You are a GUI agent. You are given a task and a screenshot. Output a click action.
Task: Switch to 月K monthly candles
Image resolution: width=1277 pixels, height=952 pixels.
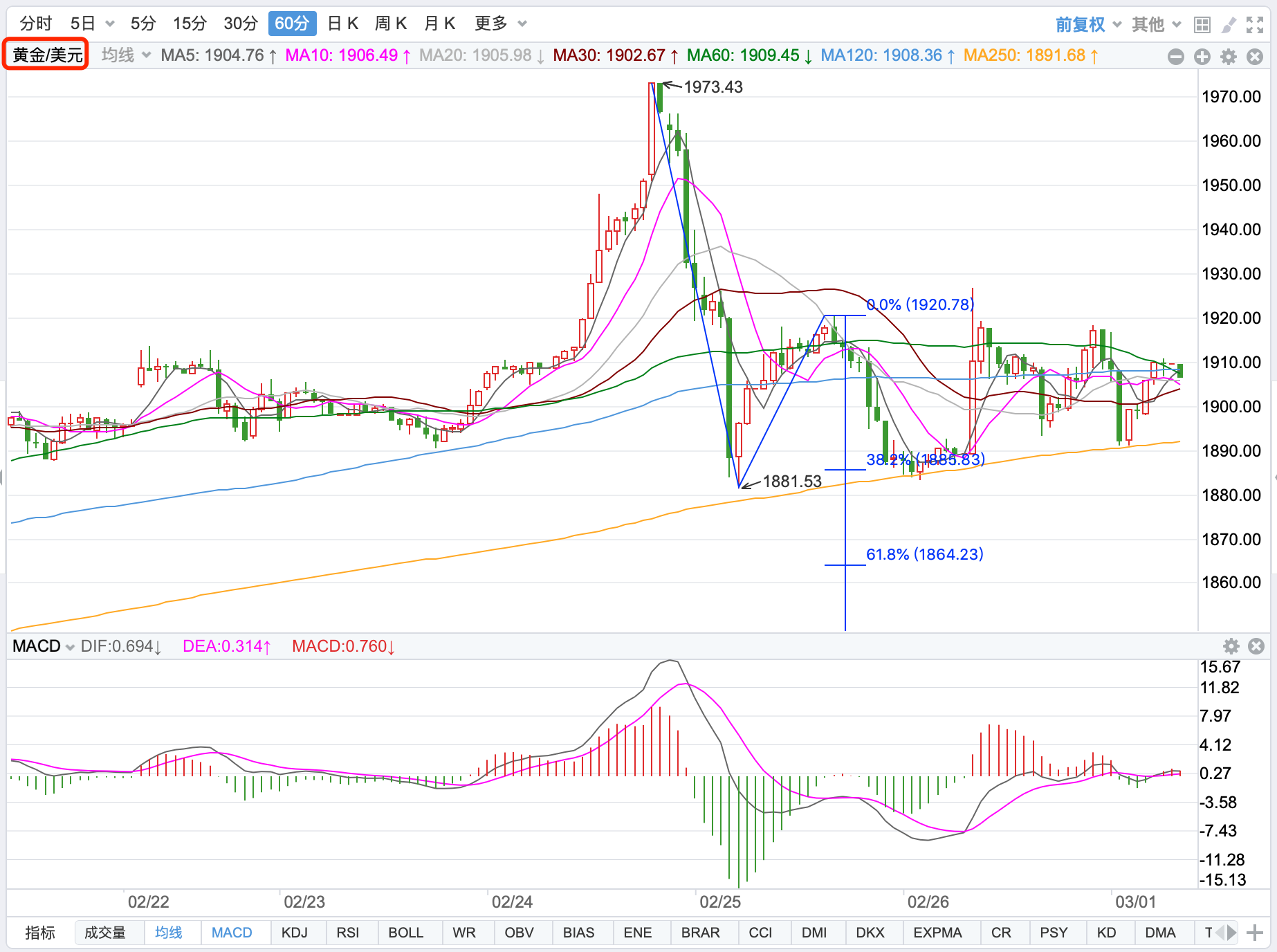(x=440, y=24)
